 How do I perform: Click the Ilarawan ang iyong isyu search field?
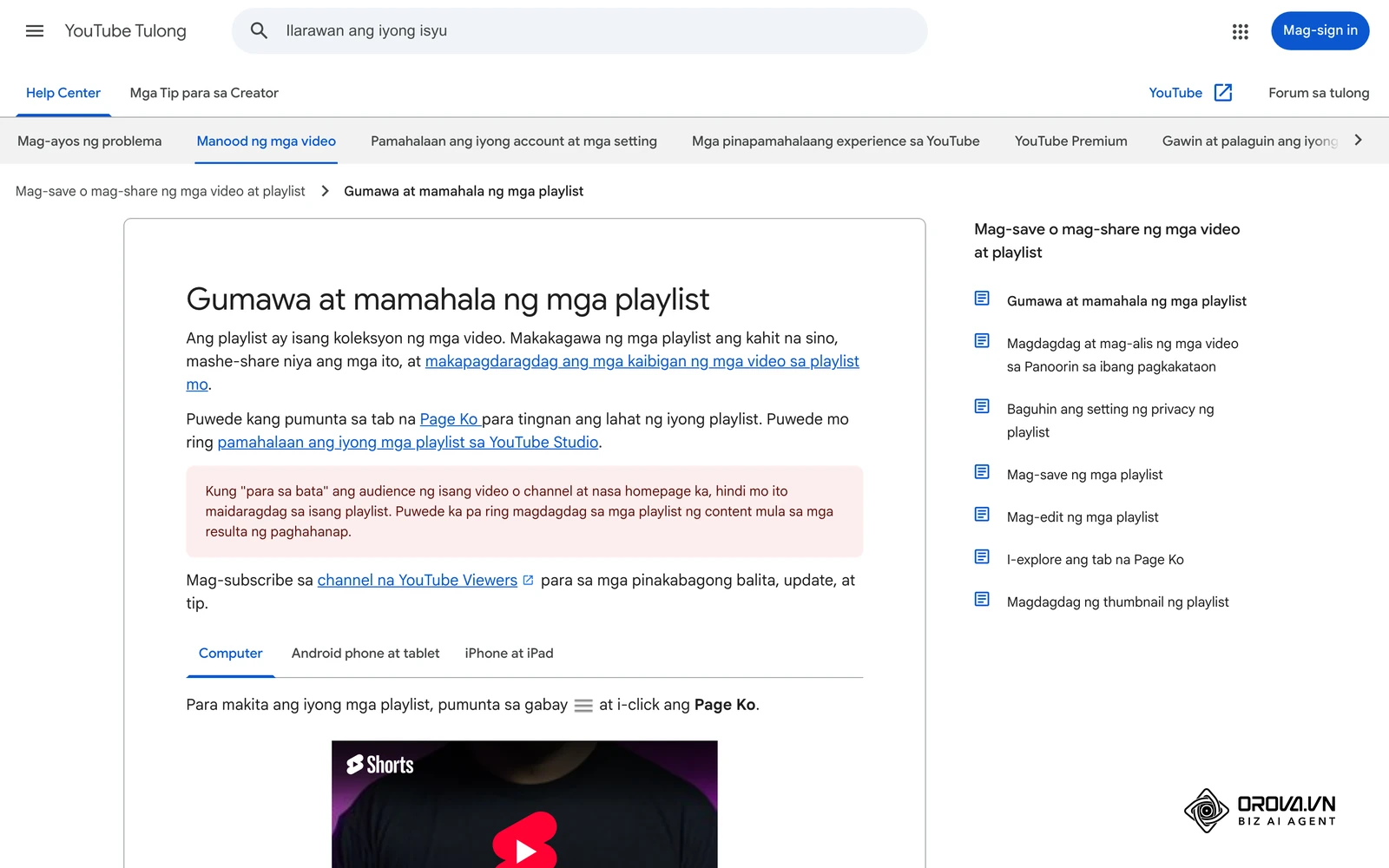579,31
